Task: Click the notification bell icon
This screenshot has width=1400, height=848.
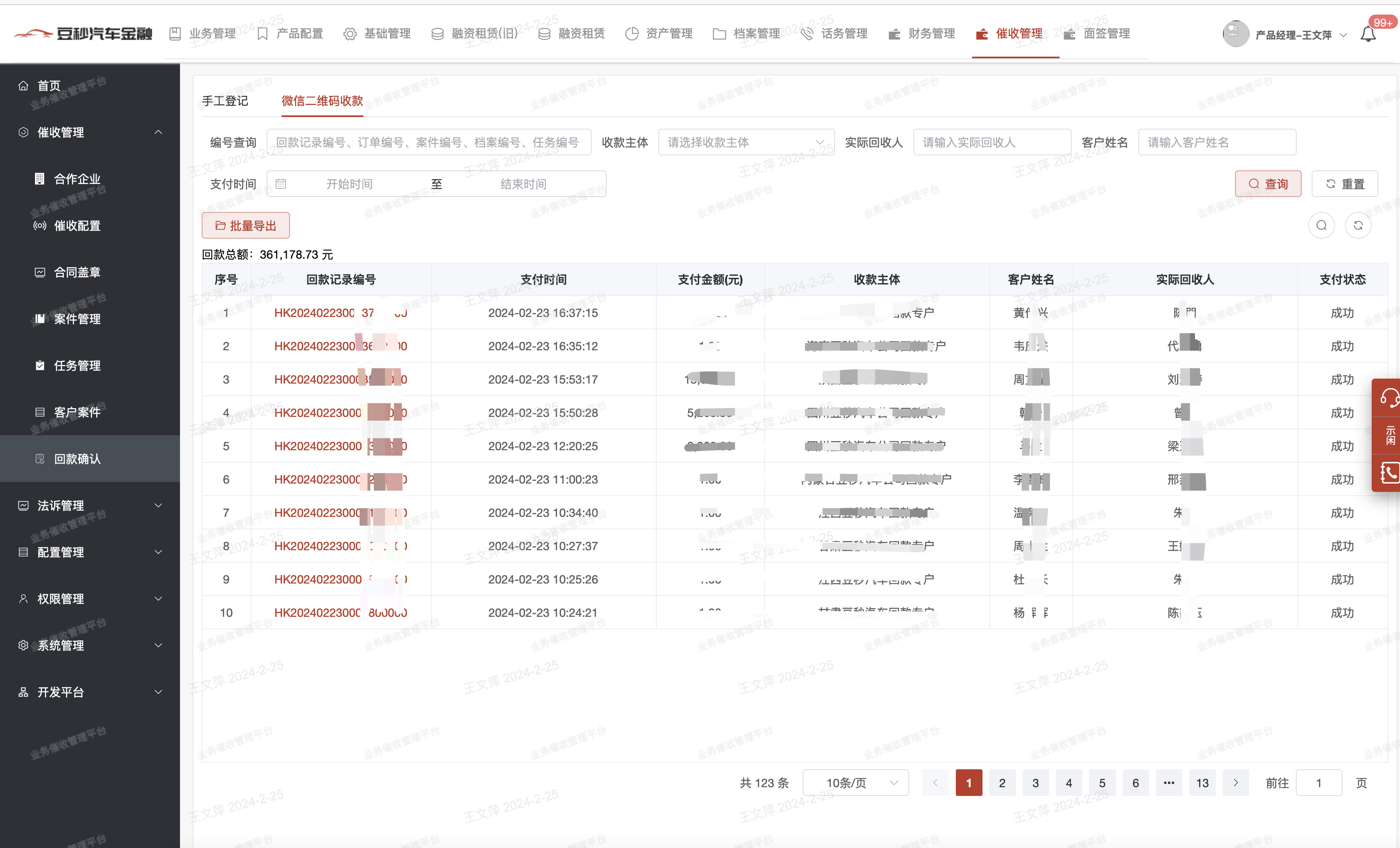Action: point(1367,35)
